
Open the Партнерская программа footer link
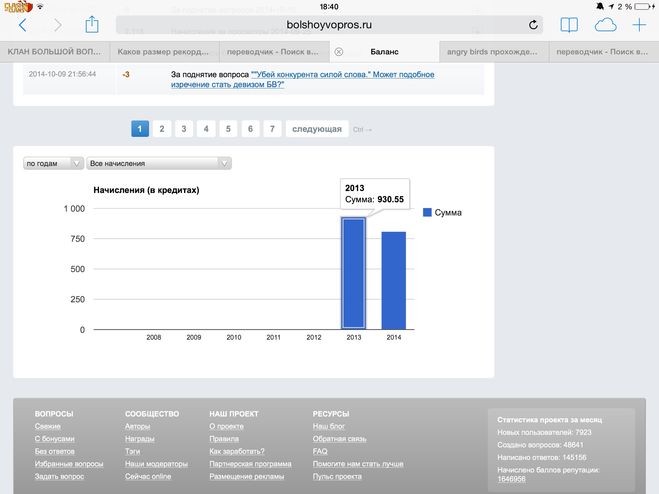click(x=250, y=464)
